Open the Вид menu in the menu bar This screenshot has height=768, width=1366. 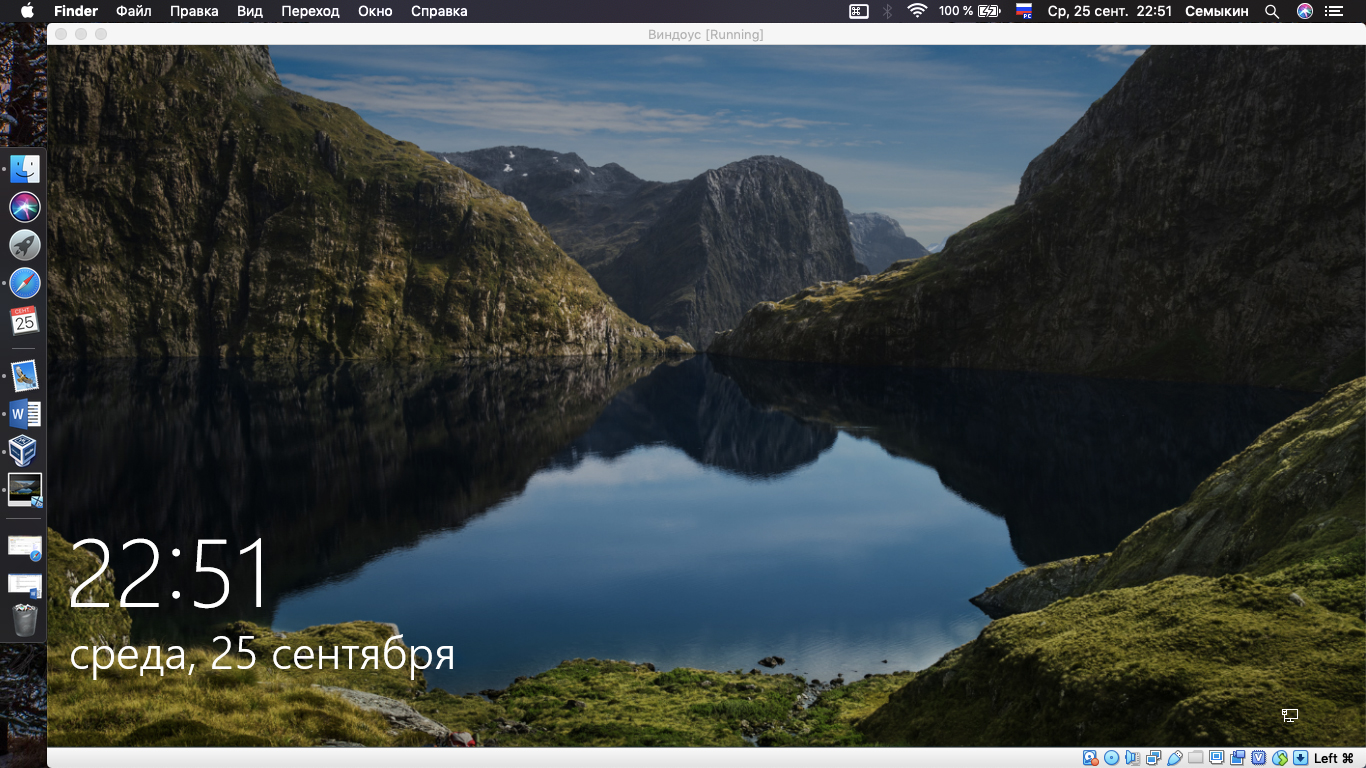[248, 11]
